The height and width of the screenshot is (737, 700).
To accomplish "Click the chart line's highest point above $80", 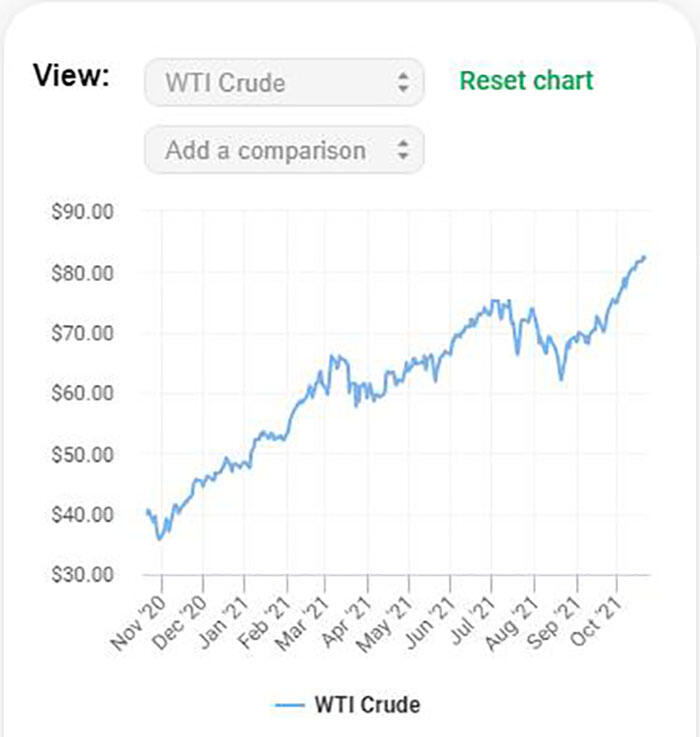I will click(x=644, y=257).
